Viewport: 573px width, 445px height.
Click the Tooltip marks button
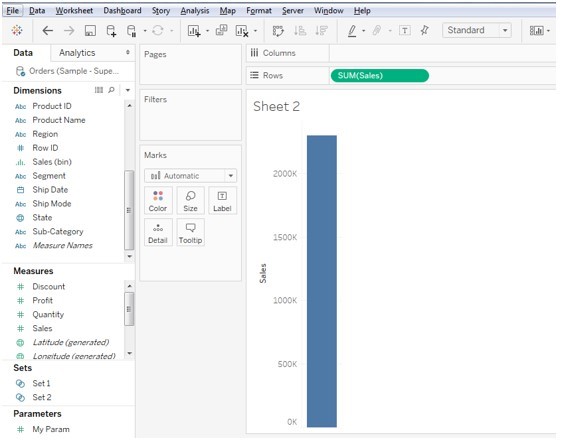pos(190,232)
